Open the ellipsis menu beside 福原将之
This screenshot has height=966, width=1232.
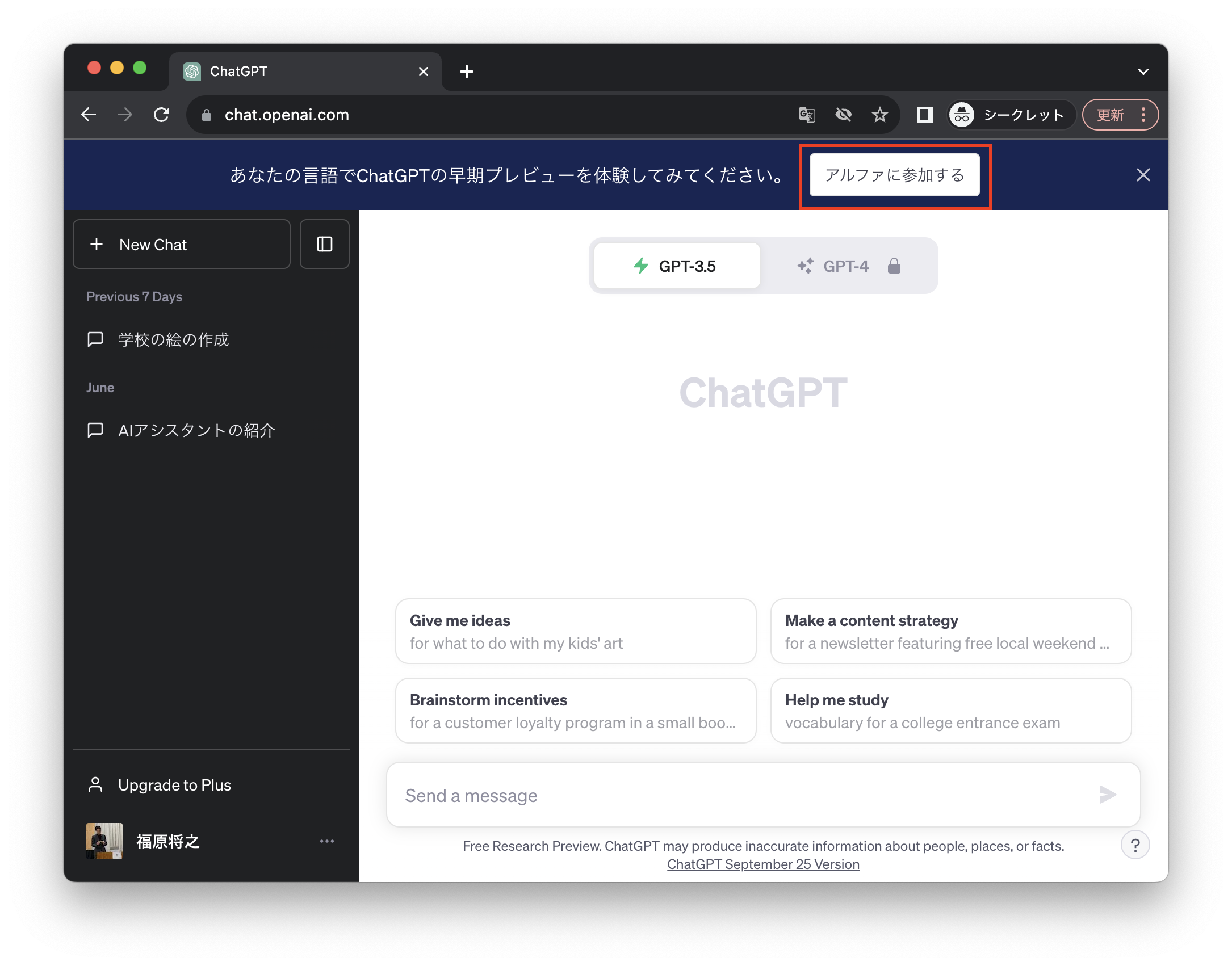(326, 841)
